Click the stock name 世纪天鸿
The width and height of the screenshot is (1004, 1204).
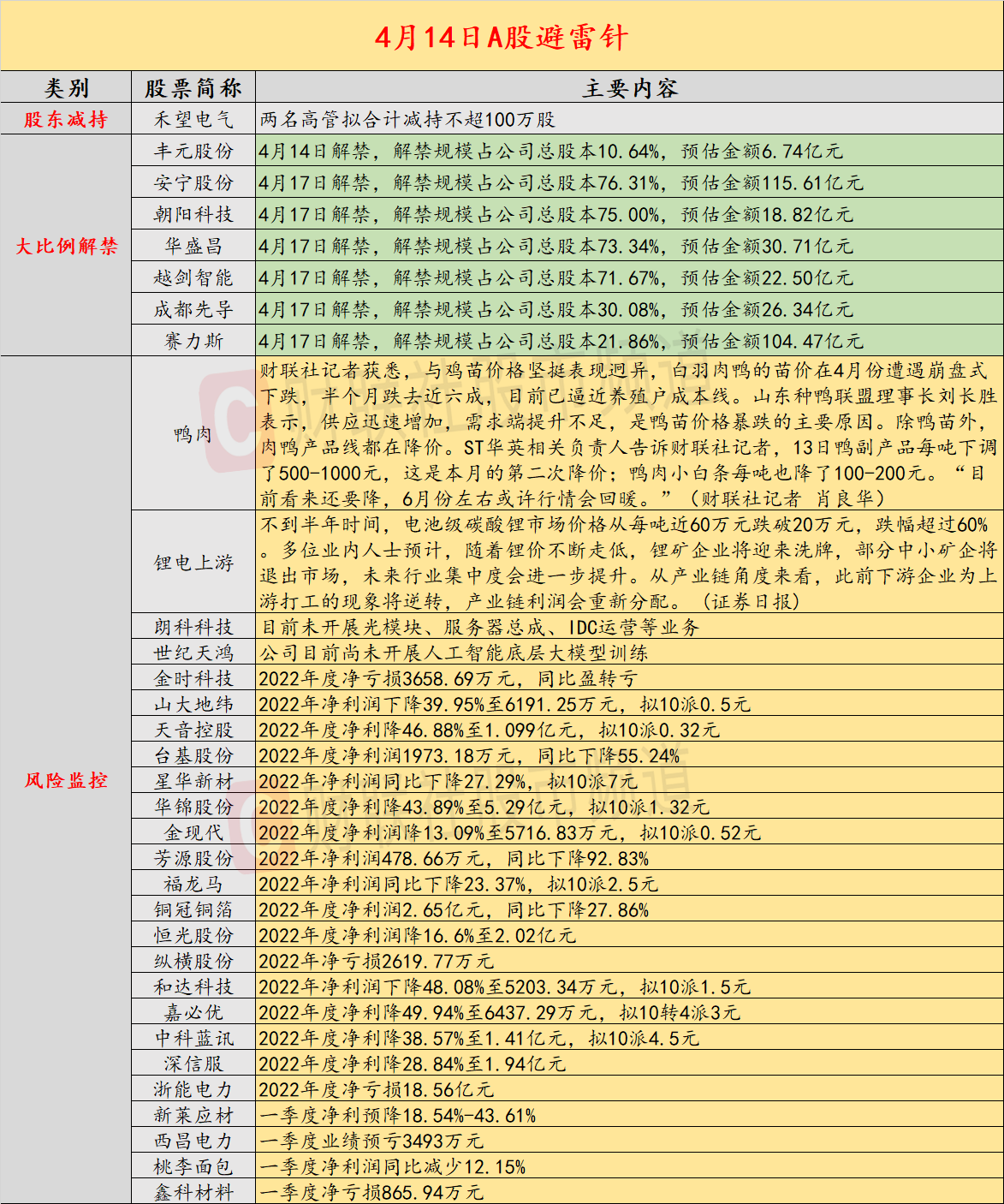(x=193, y=653)
